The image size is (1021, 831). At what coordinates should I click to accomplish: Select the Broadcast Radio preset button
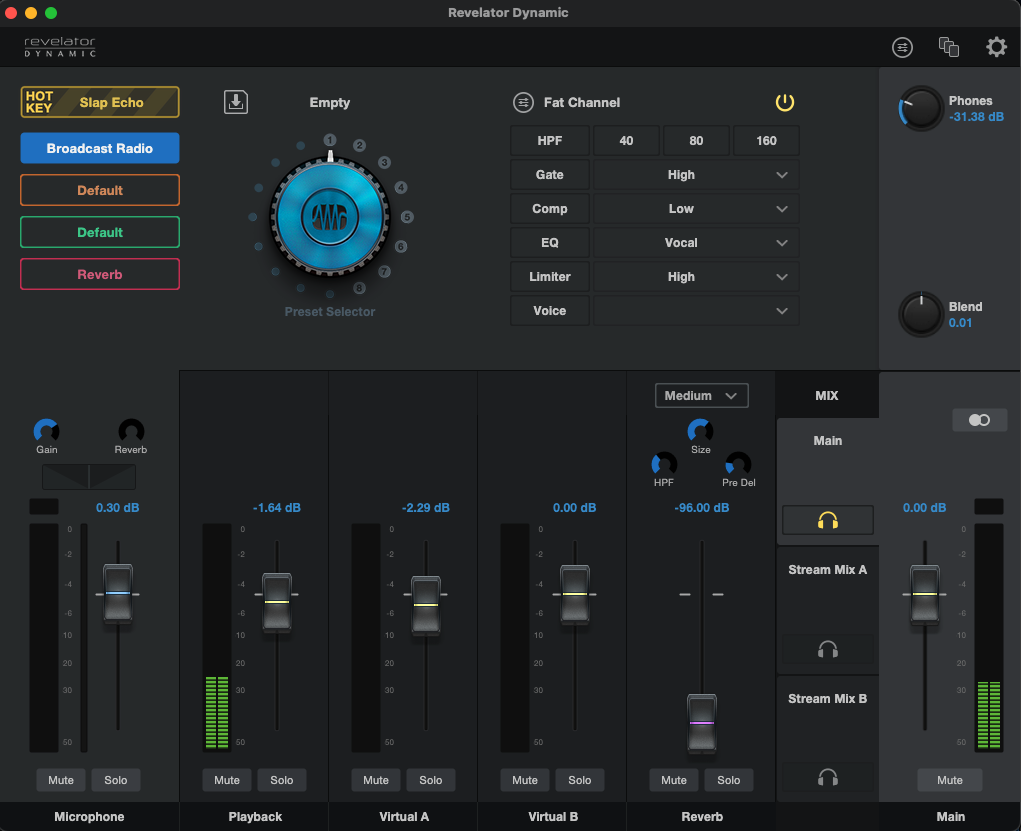click(100, 148)
